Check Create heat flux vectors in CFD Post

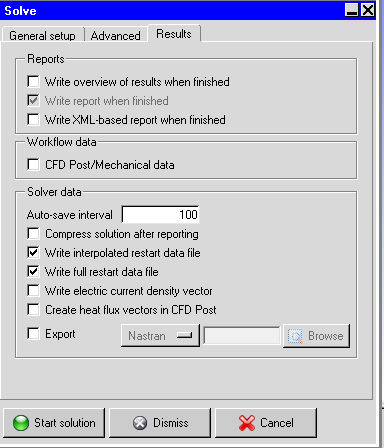point(33,310)
